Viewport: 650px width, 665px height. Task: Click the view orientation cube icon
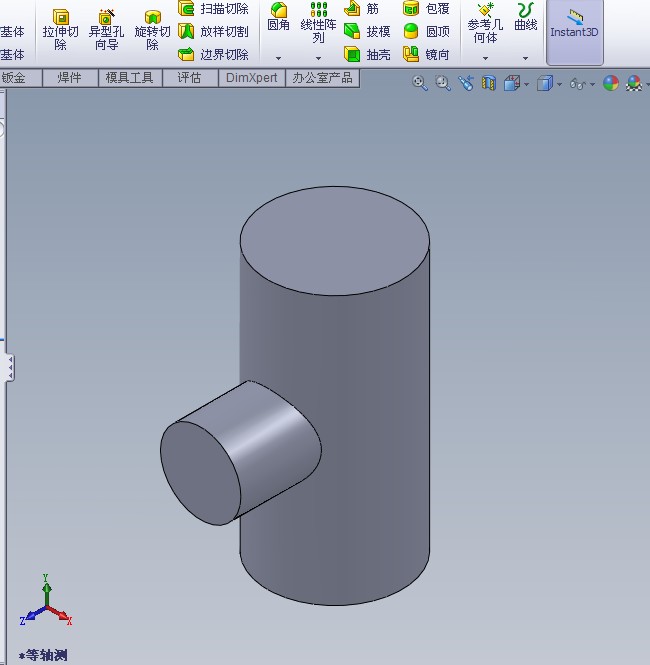[512, 83]
